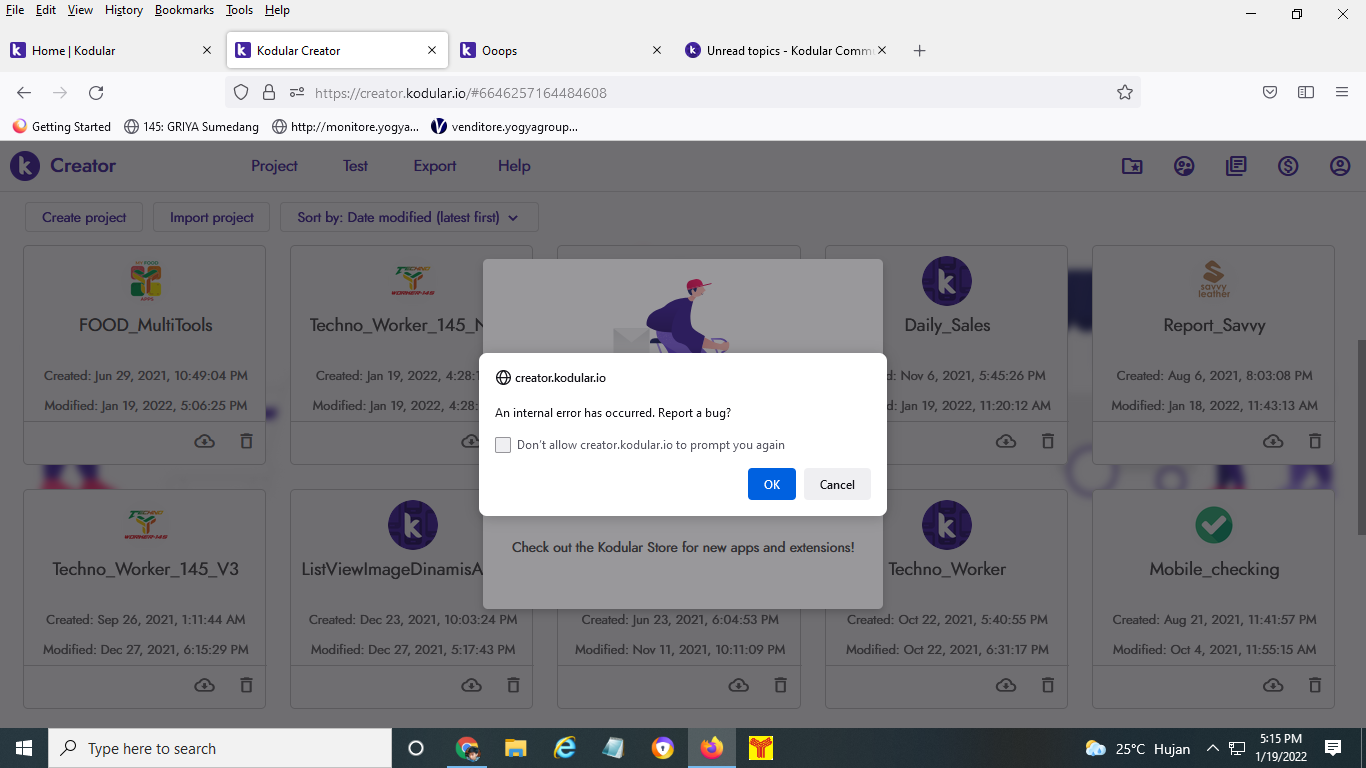The height and width of the screenshot is (768, 1366).
Task: Click the Kodular Creator logo
Action: tap(63, 166)
